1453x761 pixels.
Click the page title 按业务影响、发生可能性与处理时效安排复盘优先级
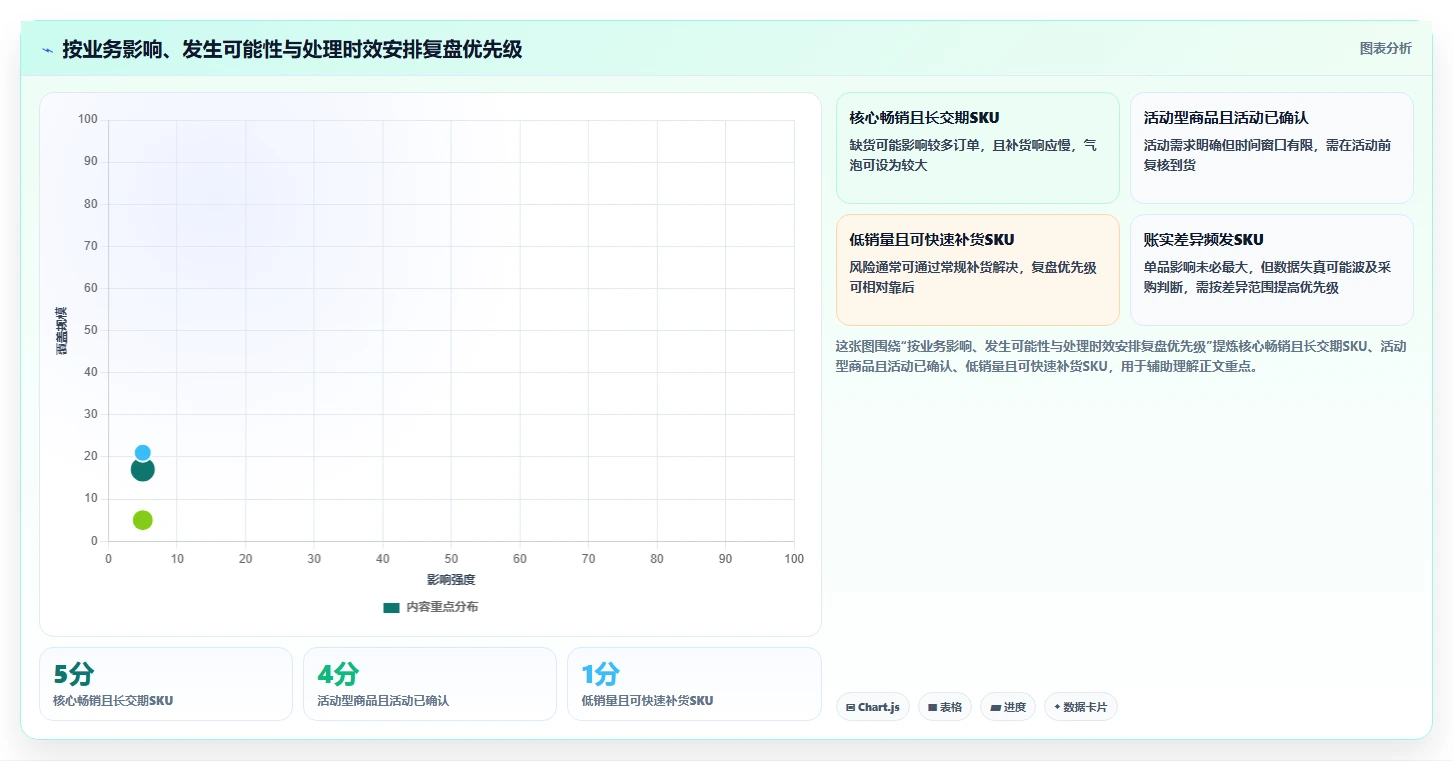(x=292, y=49)
